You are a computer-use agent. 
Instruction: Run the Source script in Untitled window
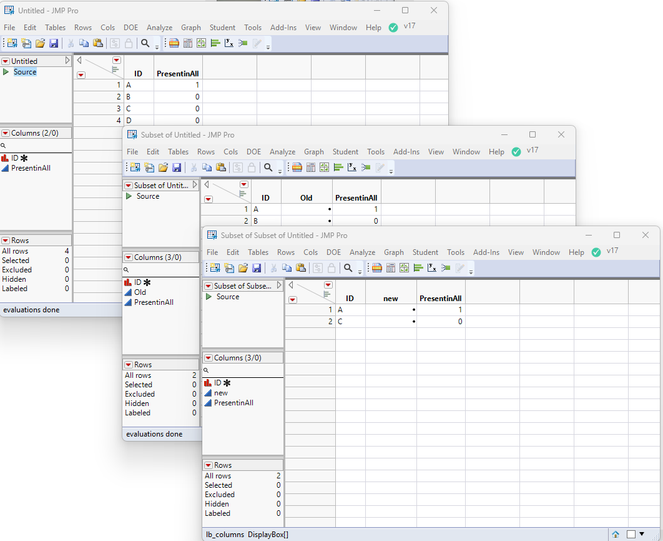click(x=5, y=72)
